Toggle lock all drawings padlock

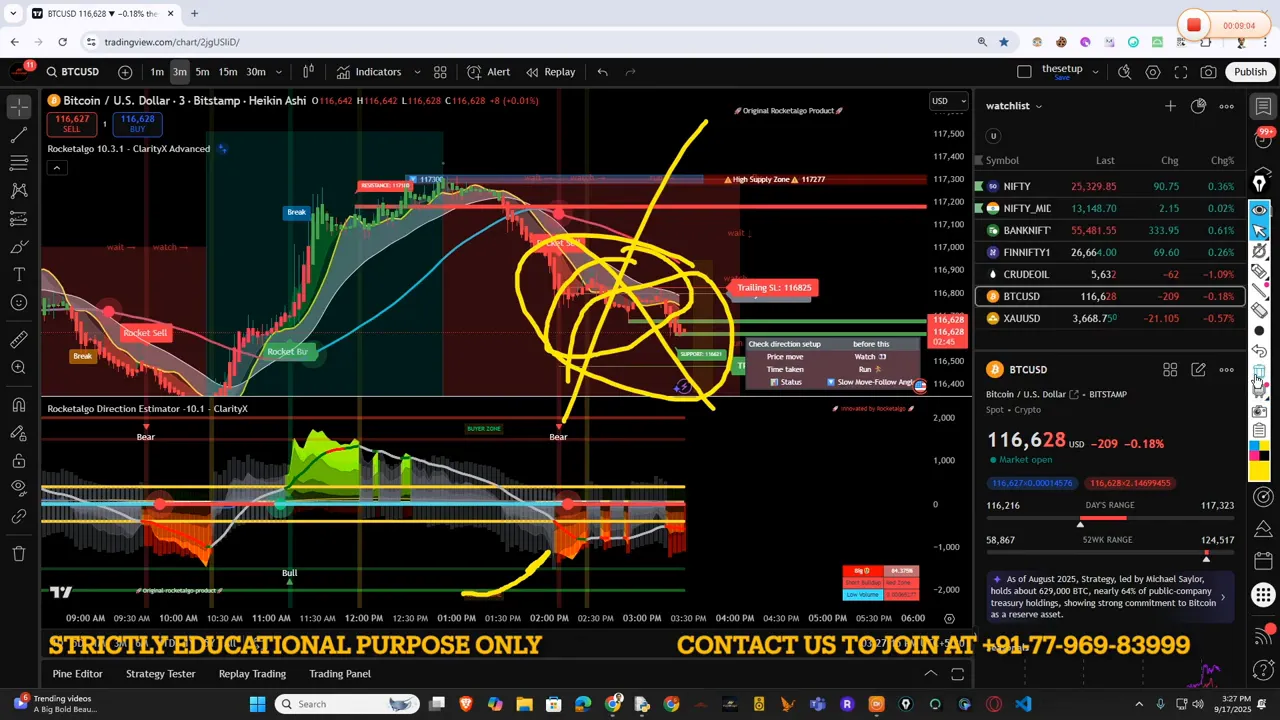click(18, 461)
